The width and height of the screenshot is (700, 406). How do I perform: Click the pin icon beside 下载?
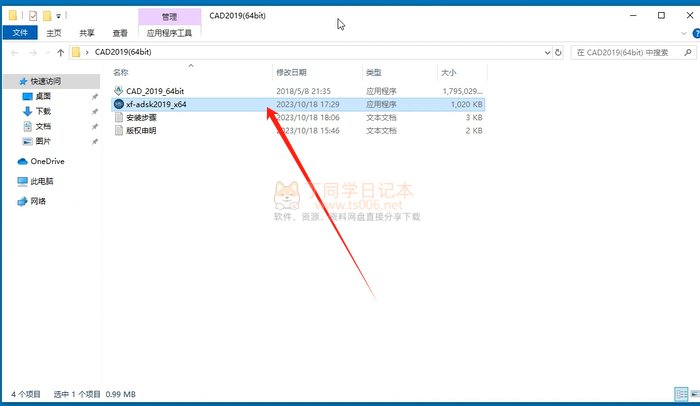tap(95, 112)
